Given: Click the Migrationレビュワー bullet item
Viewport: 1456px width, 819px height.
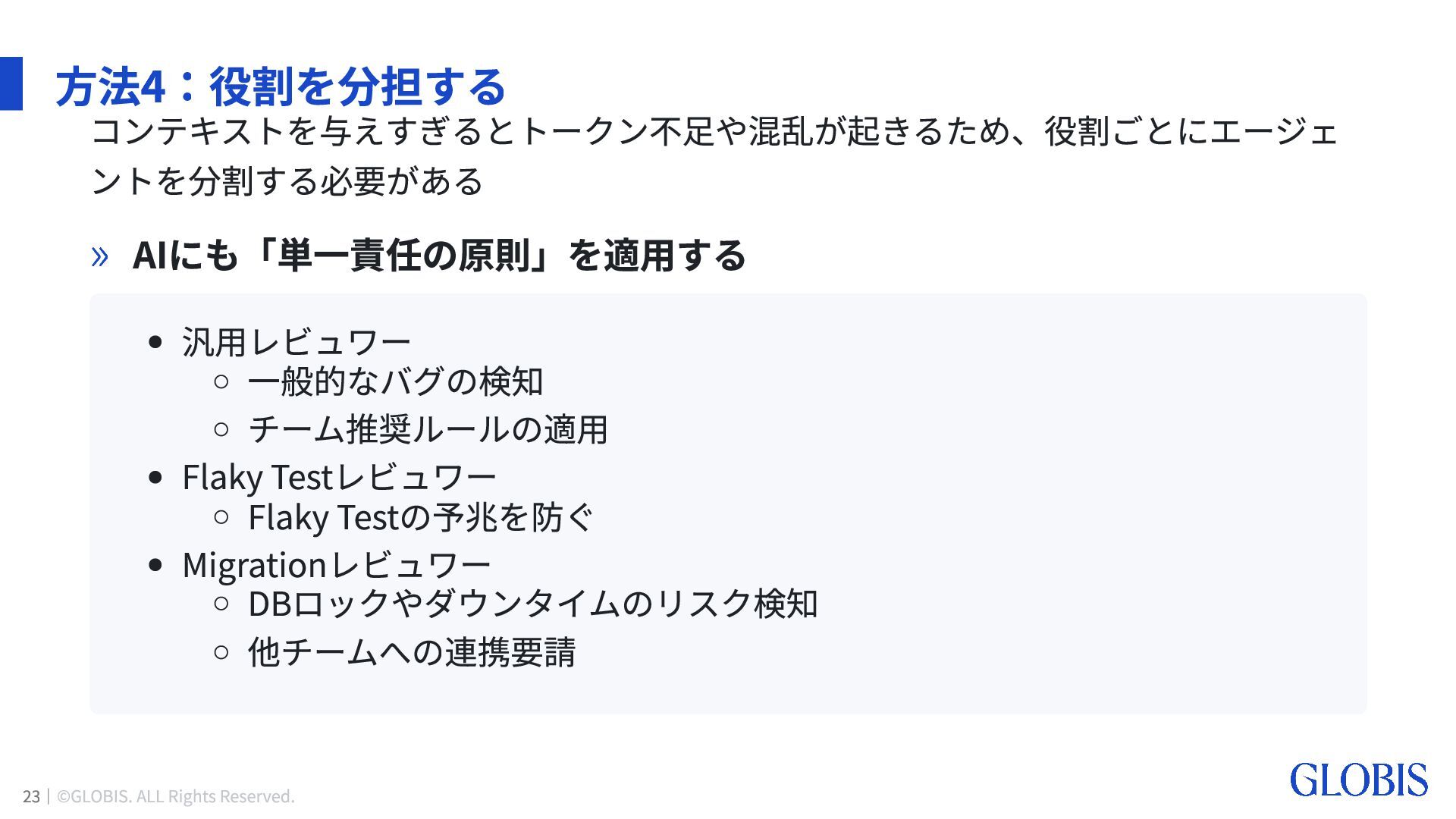Looking at the screenshot, I should coord(337,565).
